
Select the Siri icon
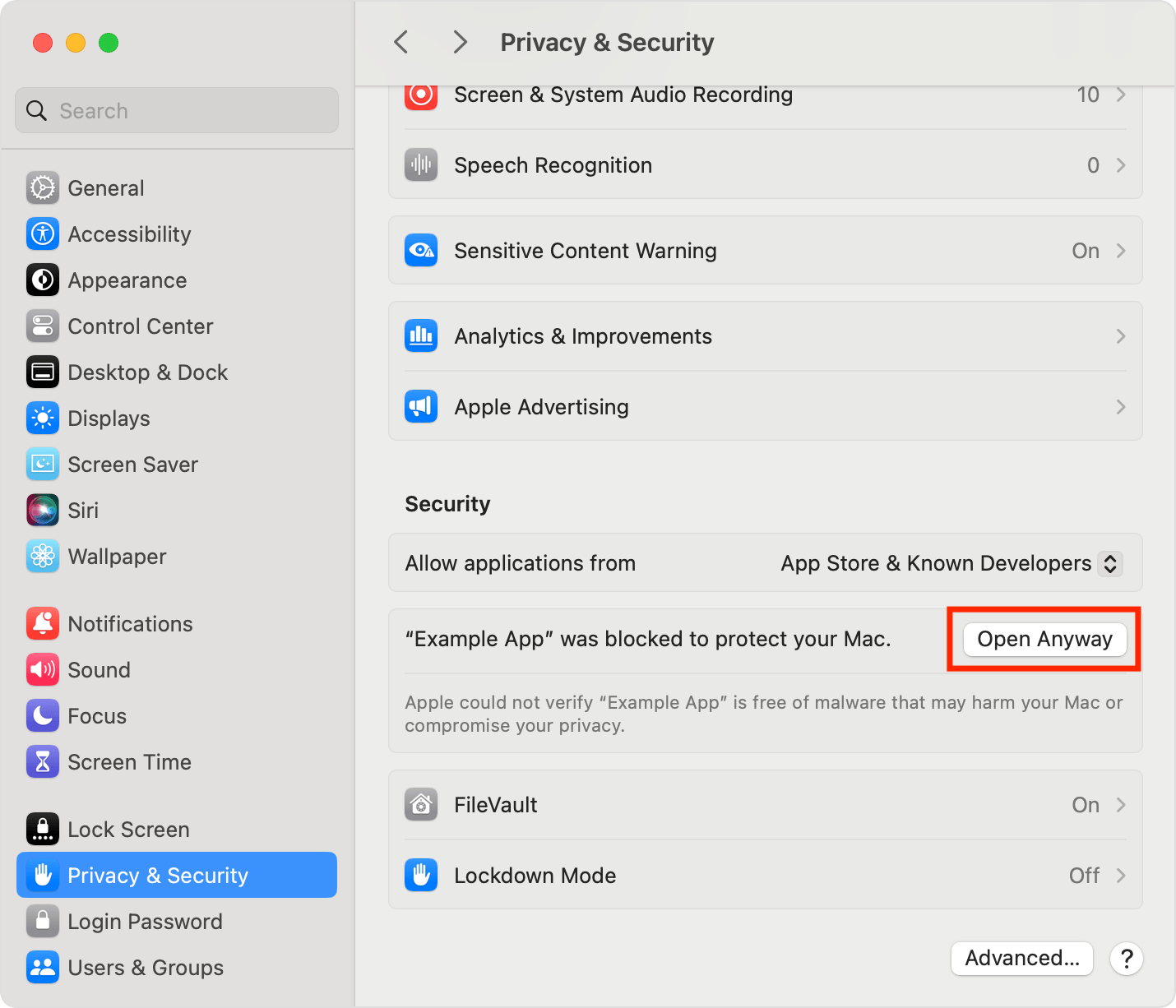pyautogui.click(x=42, y=510)
